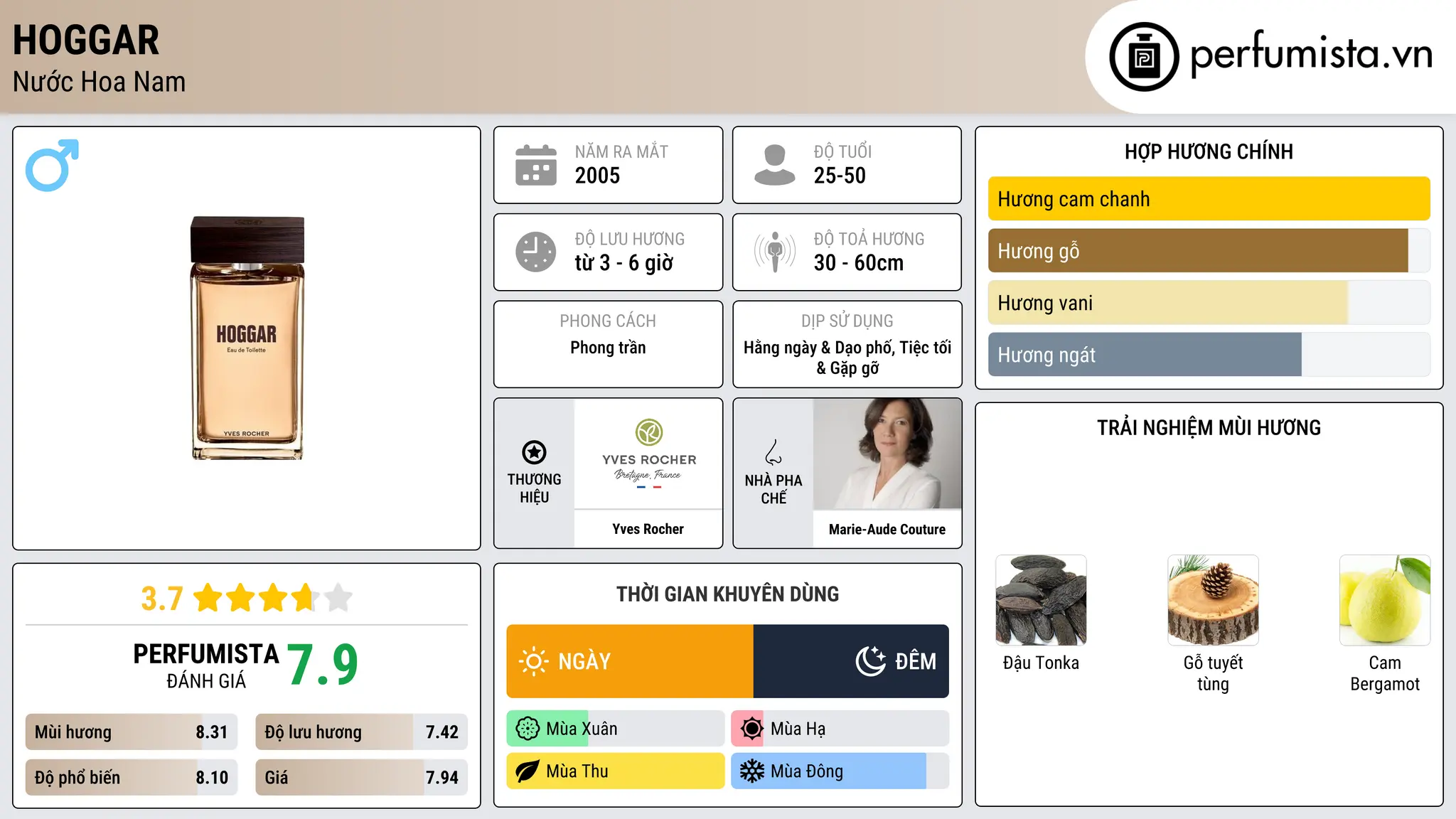Image resolution: width=1456 pixels, height=819 pixels.
Task: Click the sillage projection icon
Action: 775,252
